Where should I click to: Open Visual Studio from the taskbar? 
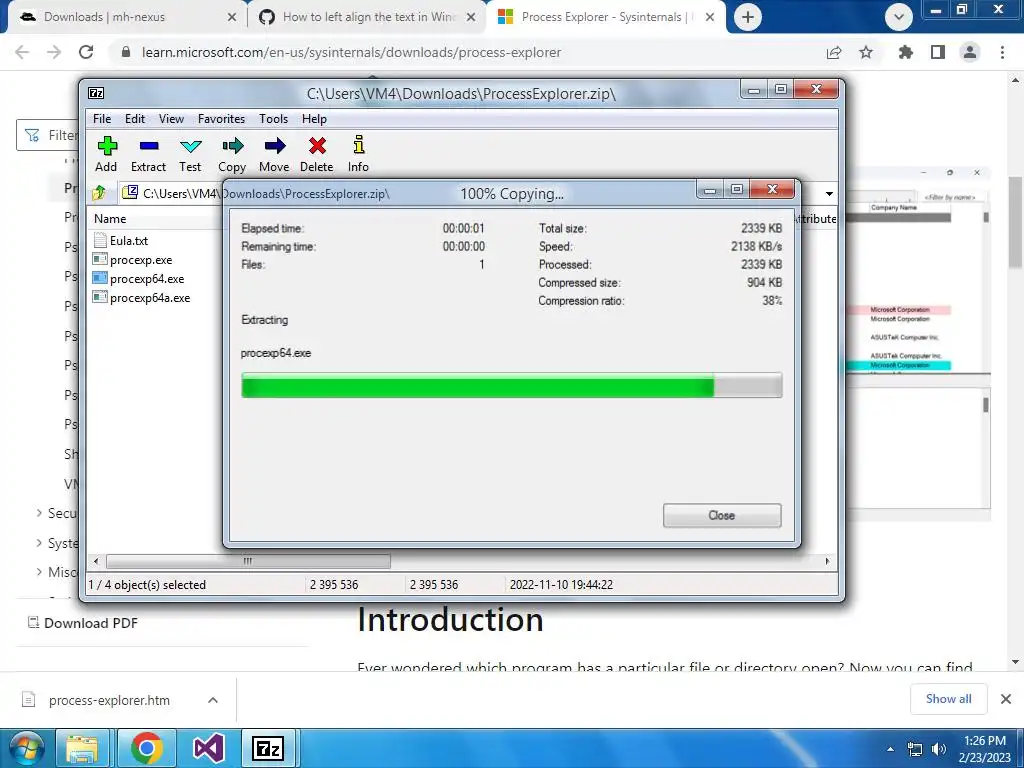coord(209,748)
